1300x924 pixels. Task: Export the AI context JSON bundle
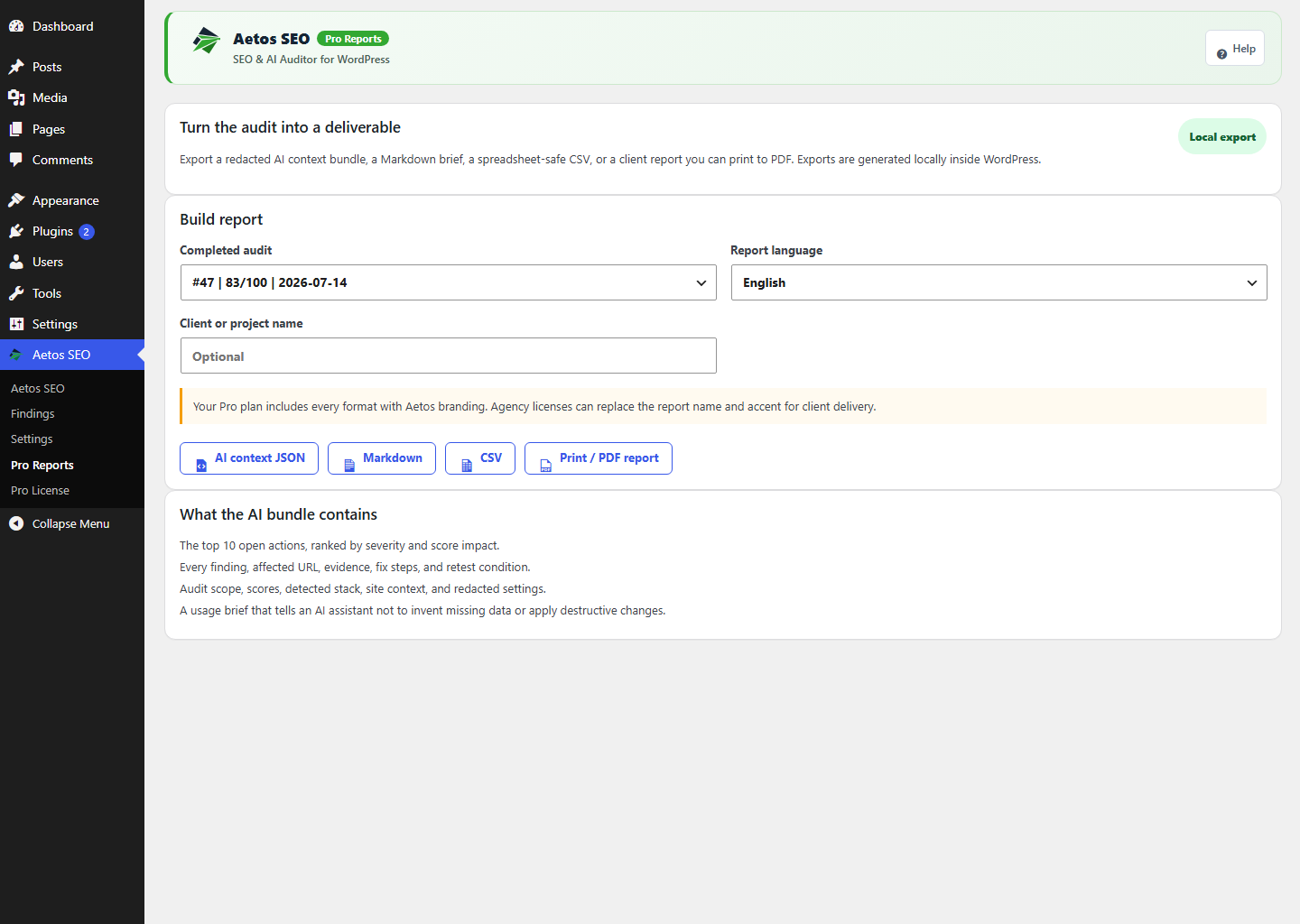tap(249, 458)
